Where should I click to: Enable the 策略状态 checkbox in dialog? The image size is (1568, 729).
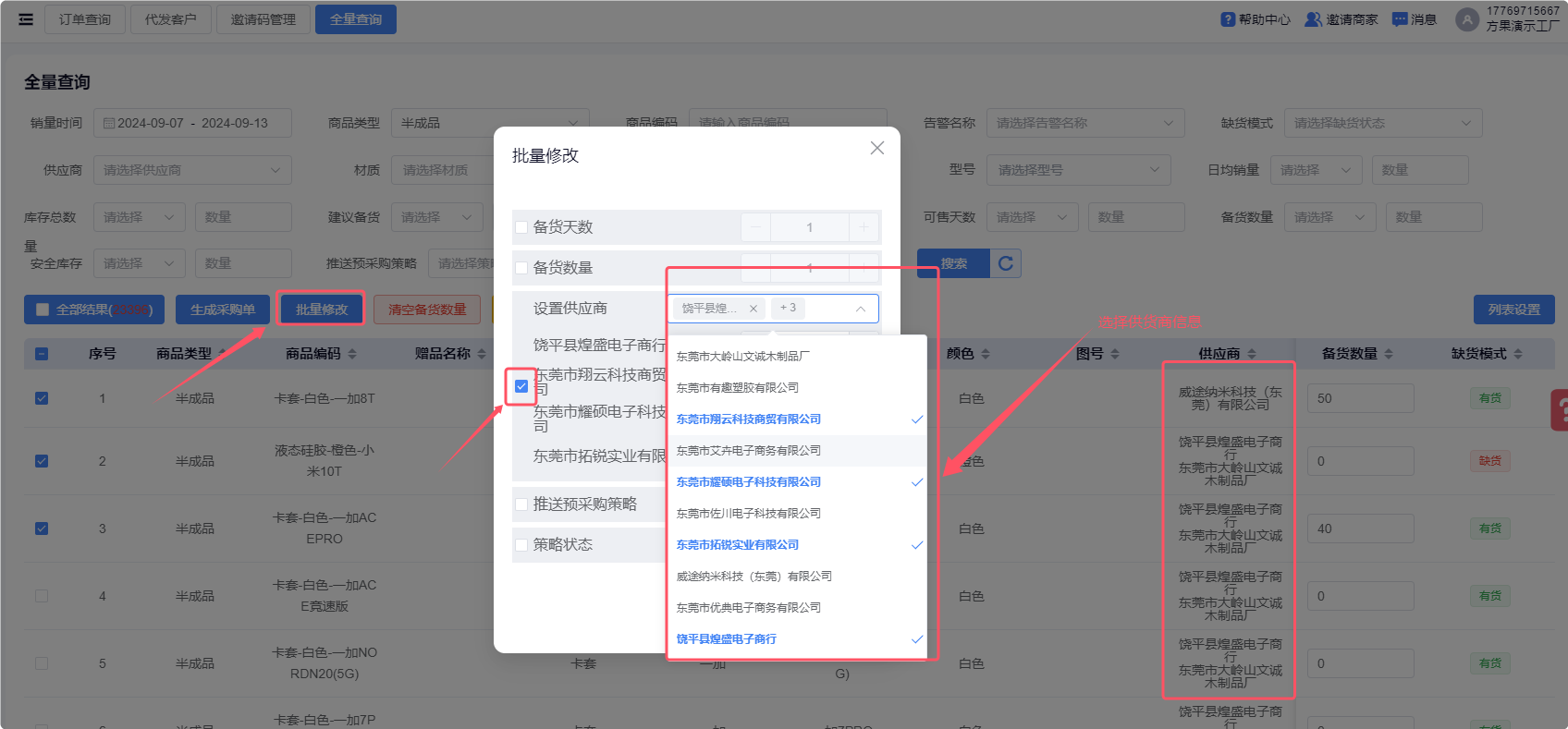coord(521,545)
